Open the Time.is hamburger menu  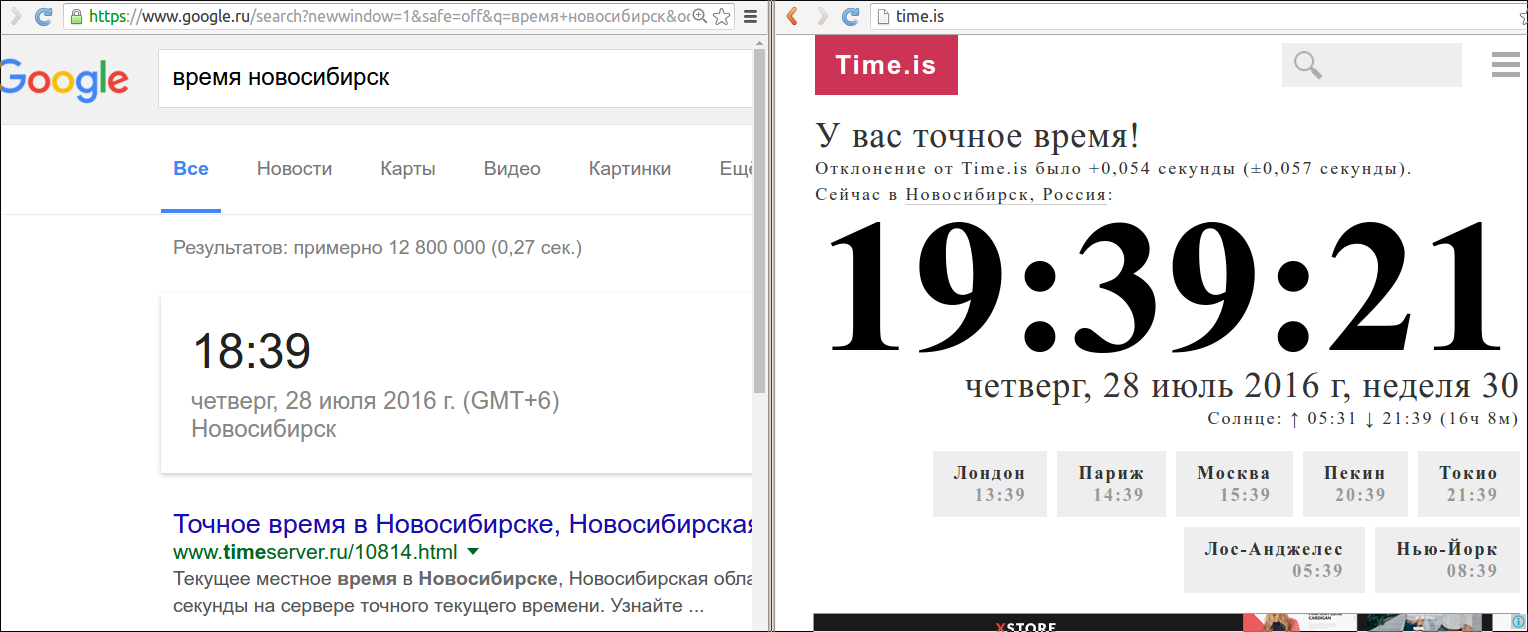(x=1505, y=65)
